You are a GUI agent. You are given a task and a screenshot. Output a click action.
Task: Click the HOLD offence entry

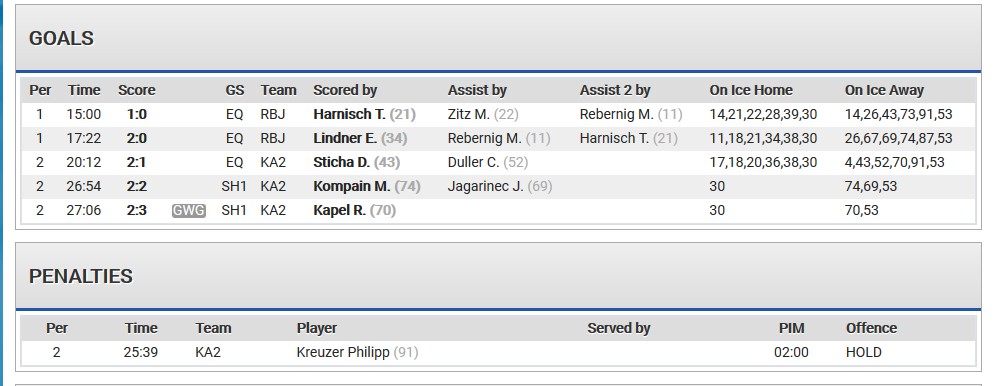point(863,352)
